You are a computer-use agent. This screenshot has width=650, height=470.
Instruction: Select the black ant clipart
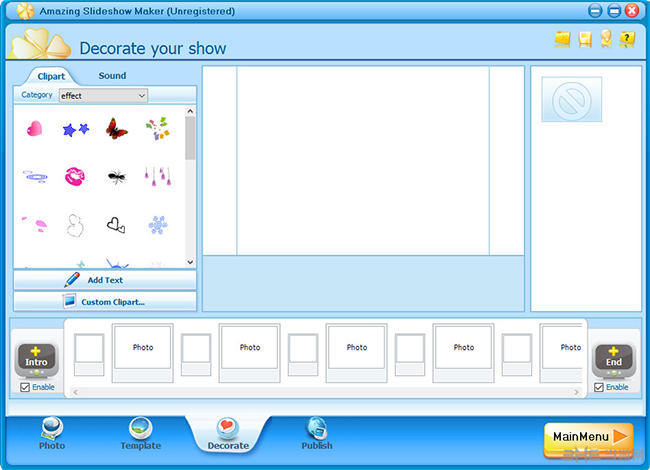click(116, 177)
